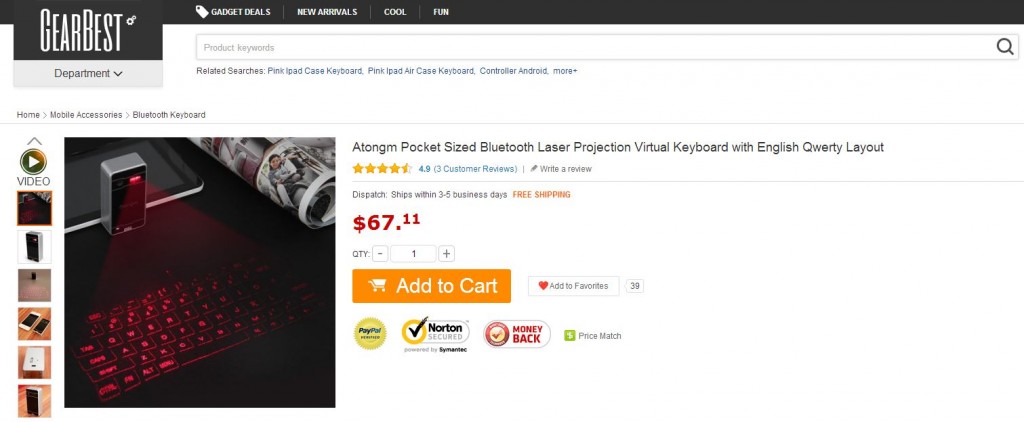
Task: Click the Add to Cart button
Action: [431, 286]
